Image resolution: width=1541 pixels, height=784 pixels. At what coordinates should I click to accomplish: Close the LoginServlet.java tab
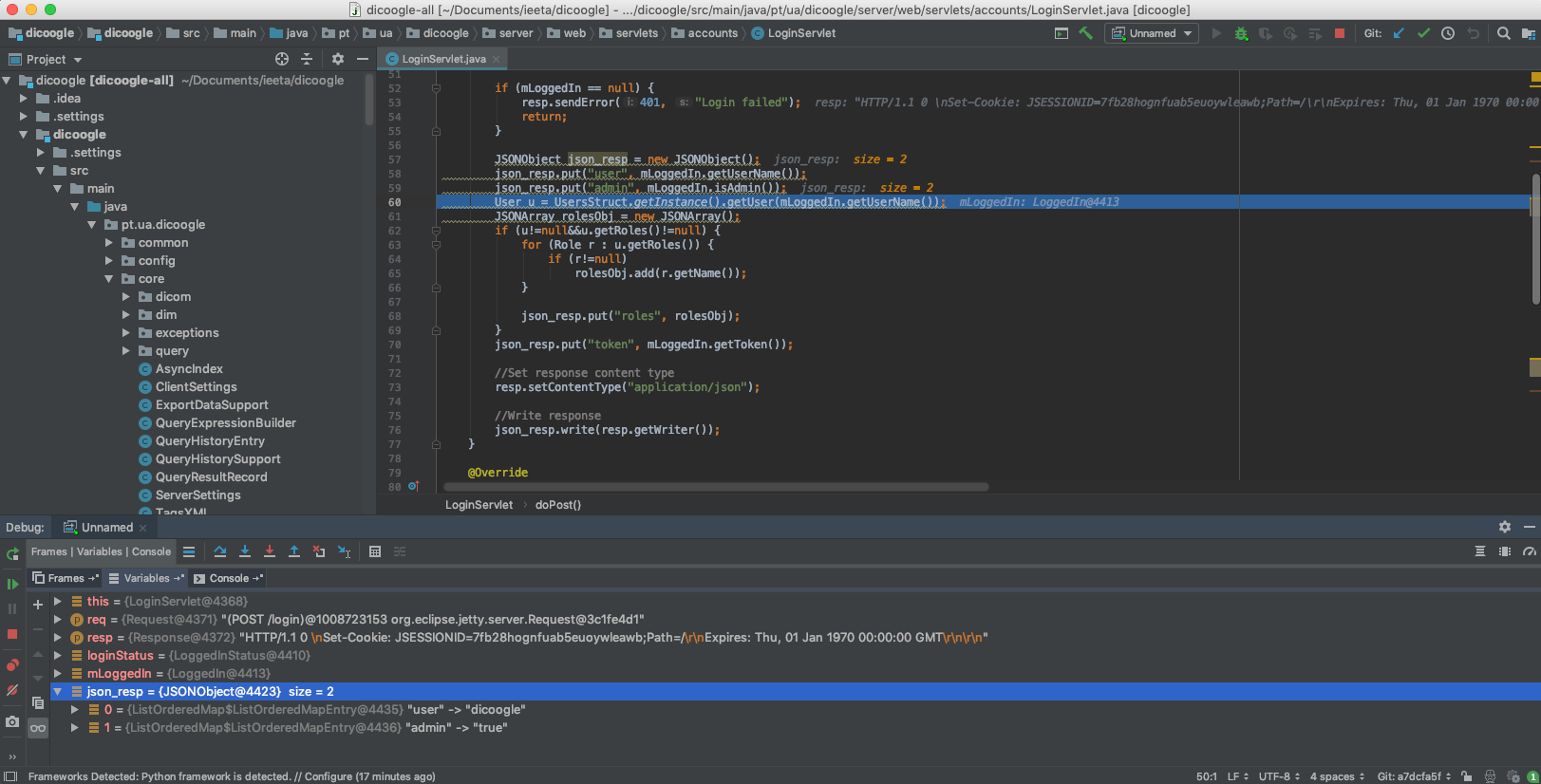pyautogui.click(x=496, y=59)
